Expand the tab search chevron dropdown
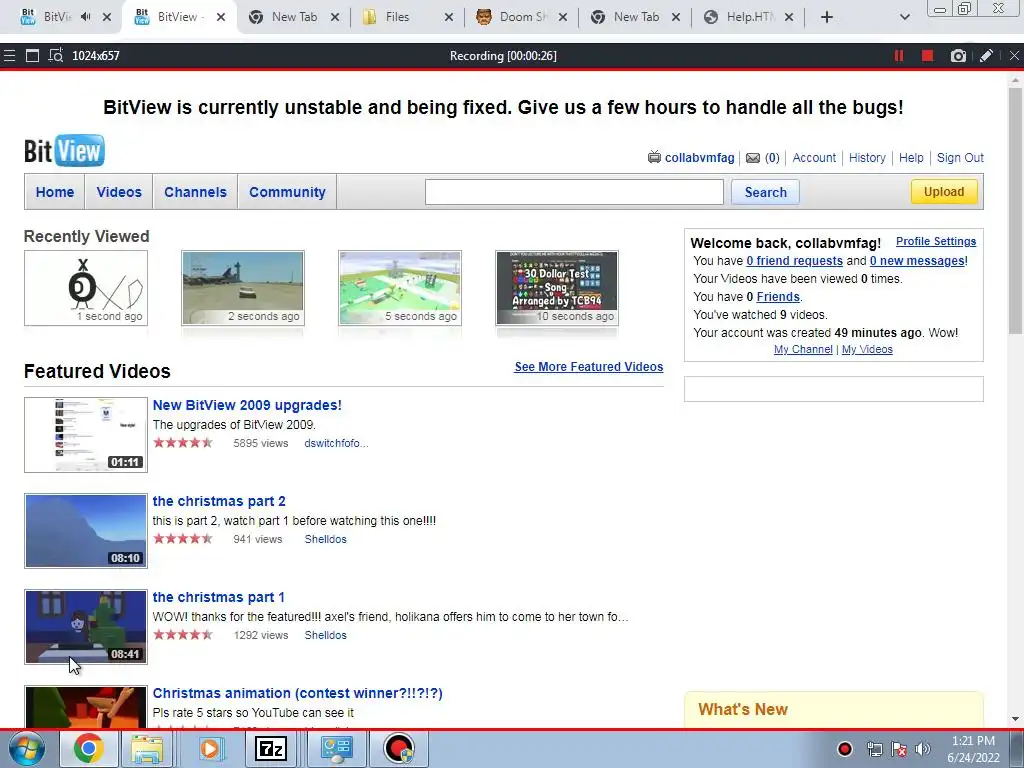Viewport: 1024px width, 768px height. coord(904,17)
